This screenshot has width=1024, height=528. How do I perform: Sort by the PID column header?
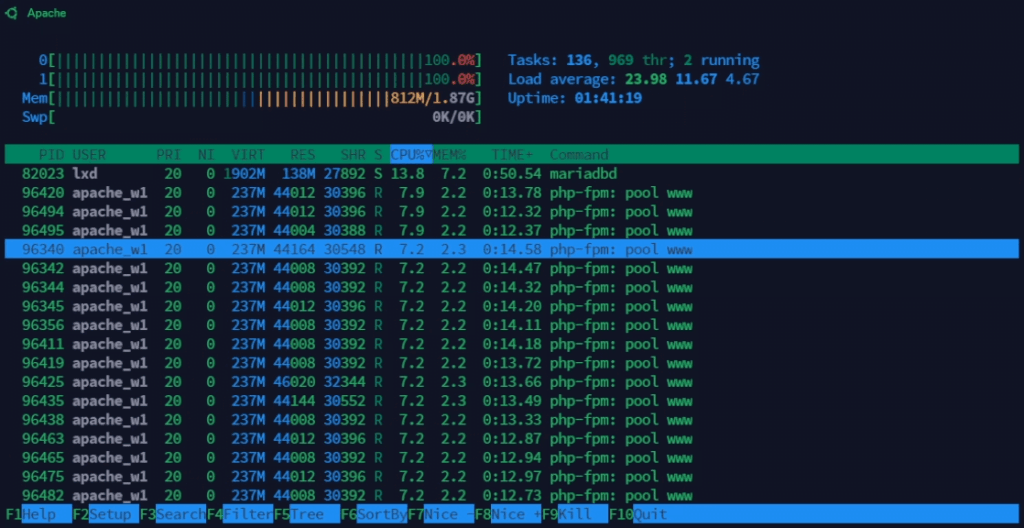coord(52,155)
